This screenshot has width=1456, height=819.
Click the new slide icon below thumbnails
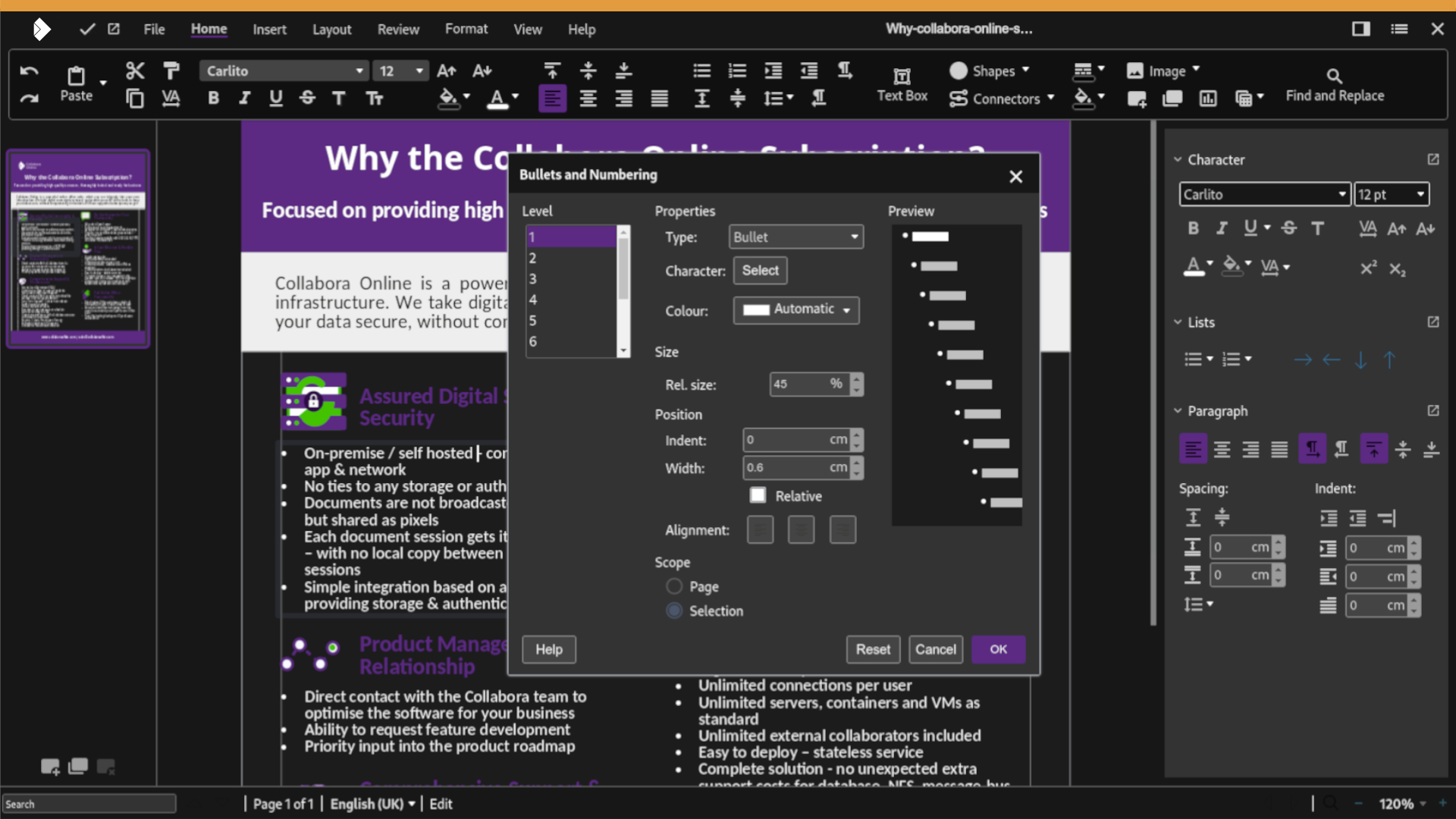pos(50,767)
